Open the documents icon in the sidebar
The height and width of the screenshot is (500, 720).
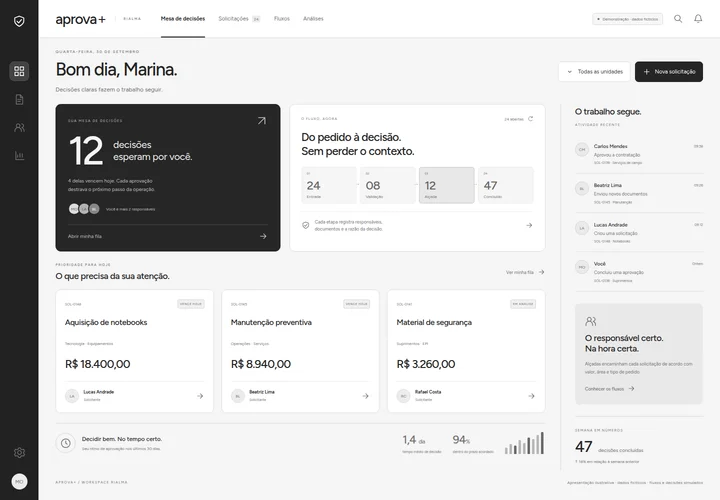pos(19,99)
